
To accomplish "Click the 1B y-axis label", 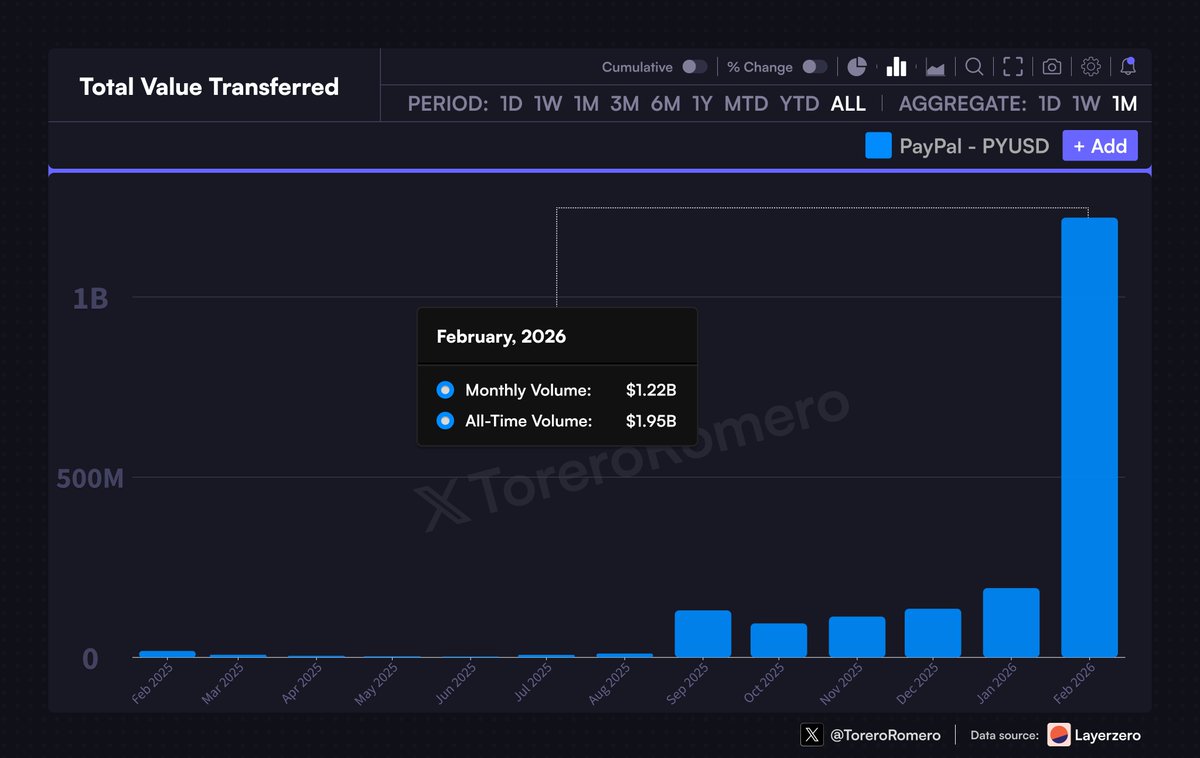I will pos(91,298).
